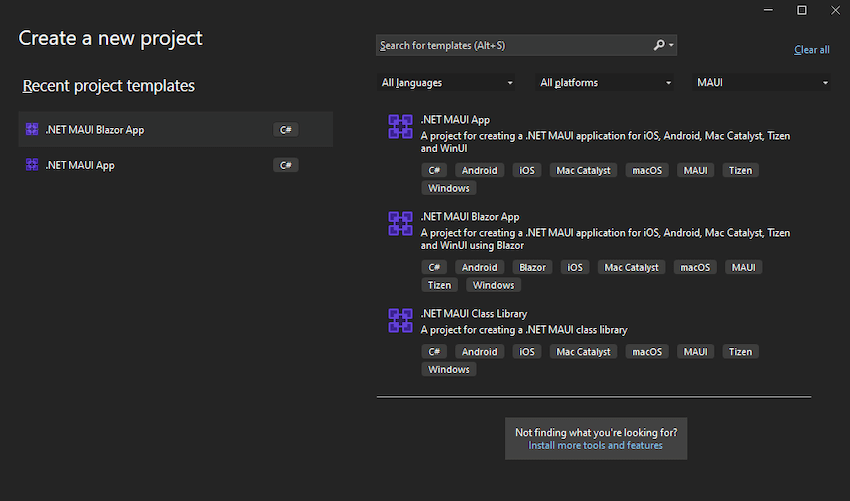Minimize the Create a new project window
The width and height of the screenshot is (850, 501).
click(768, 10)
